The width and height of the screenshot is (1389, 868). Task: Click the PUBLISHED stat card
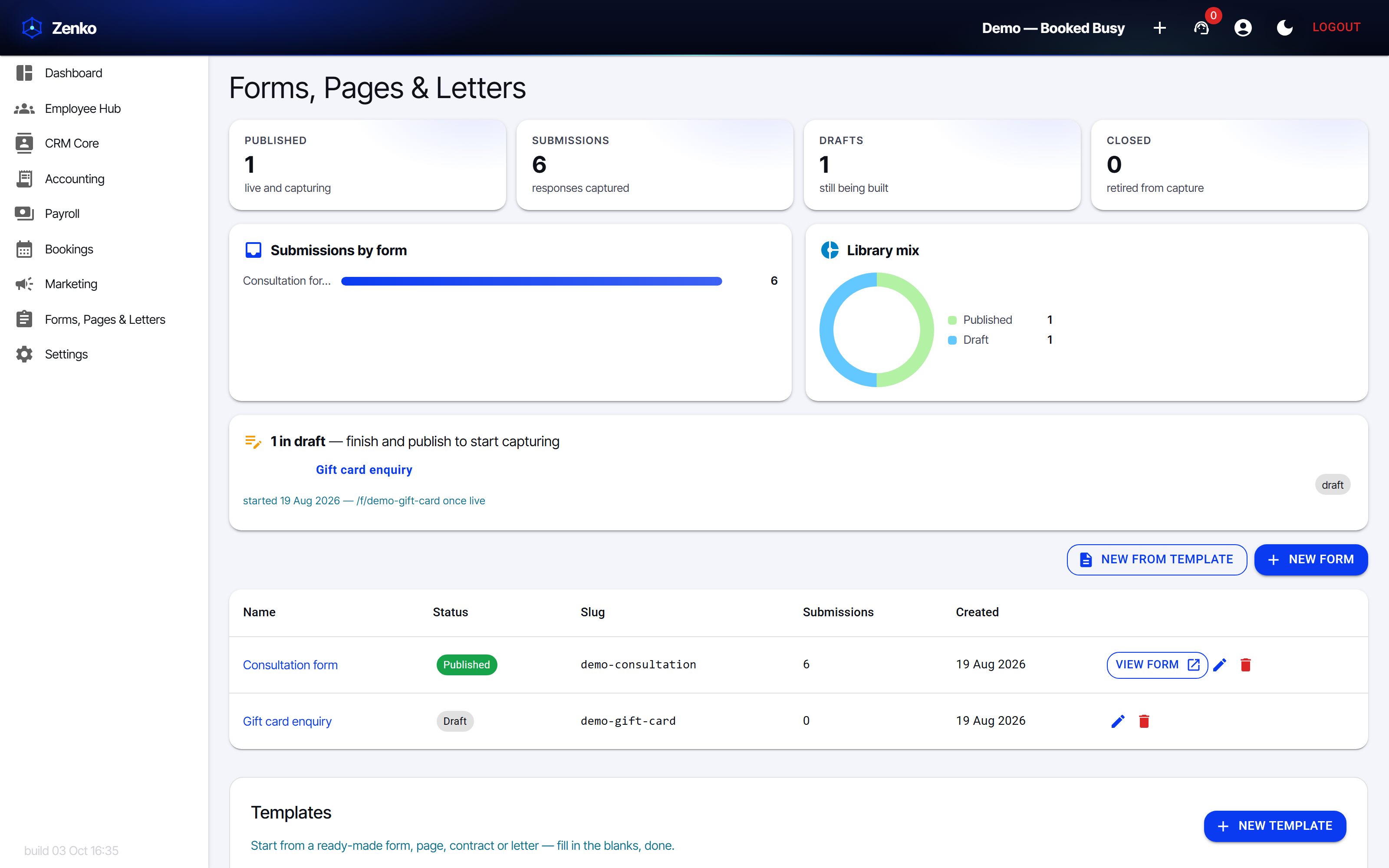coord(367,165)
